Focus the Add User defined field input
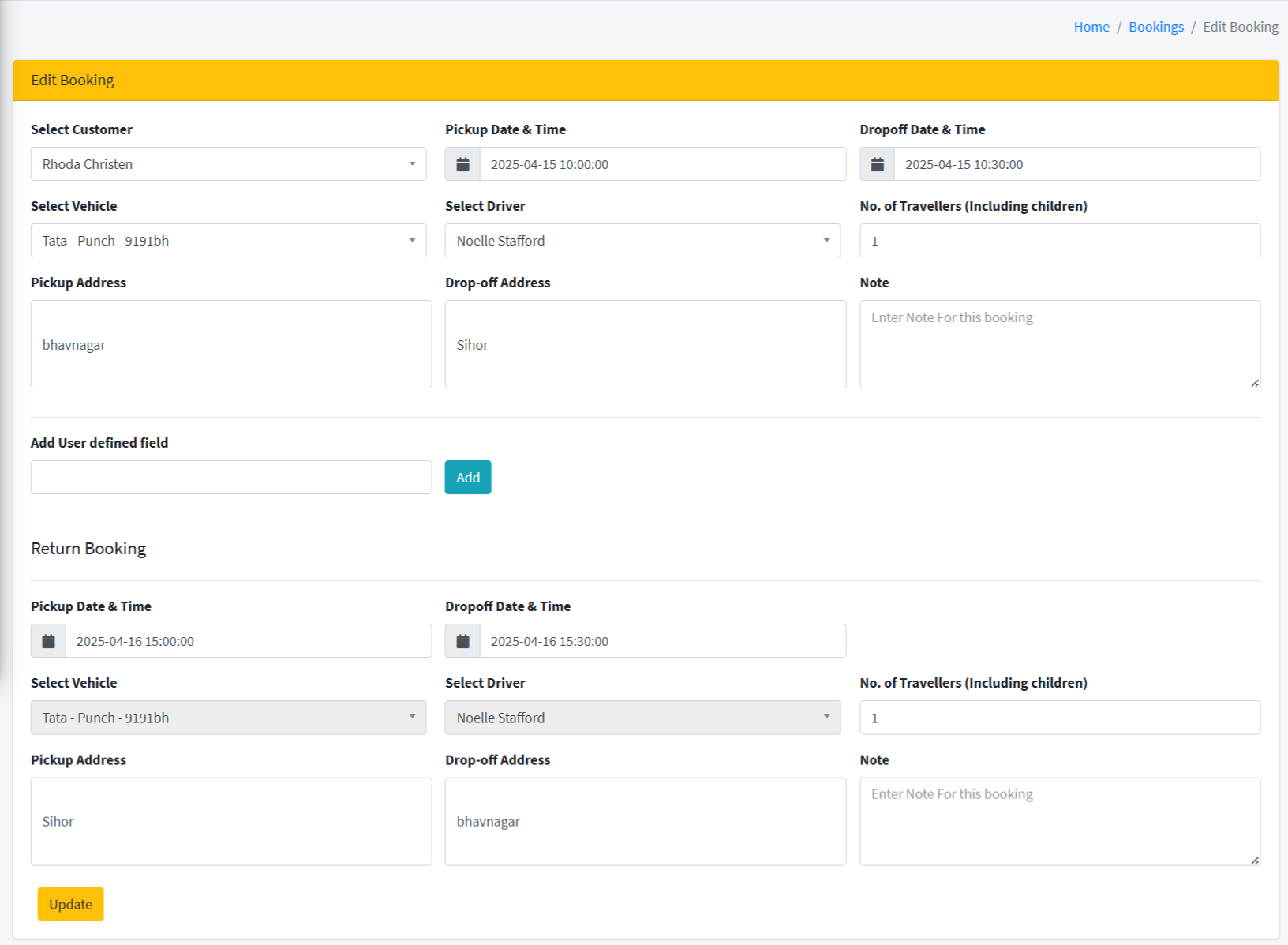 coord(230,478)
